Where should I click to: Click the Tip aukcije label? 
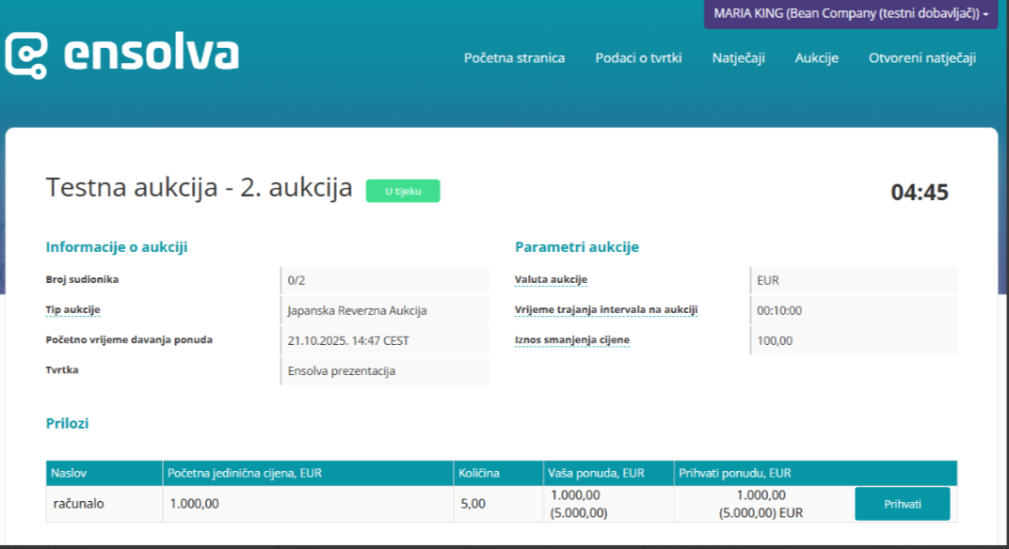pos(73,310)
